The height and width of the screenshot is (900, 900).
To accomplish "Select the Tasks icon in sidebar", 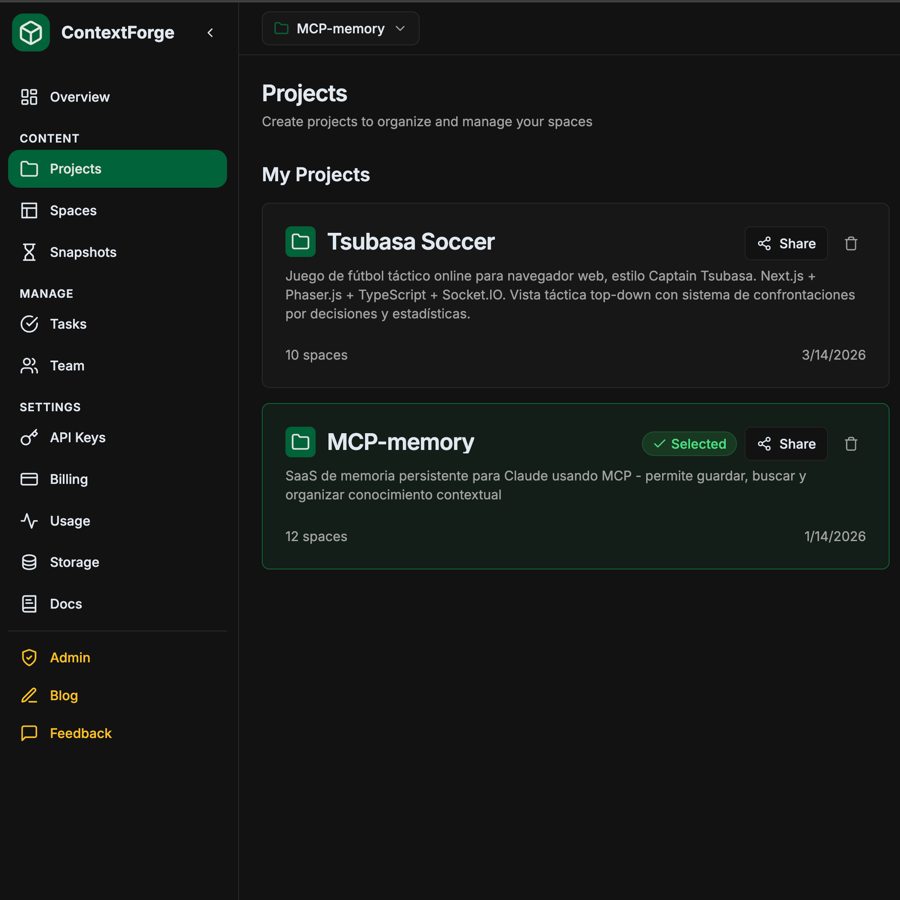I will (30, 323).
